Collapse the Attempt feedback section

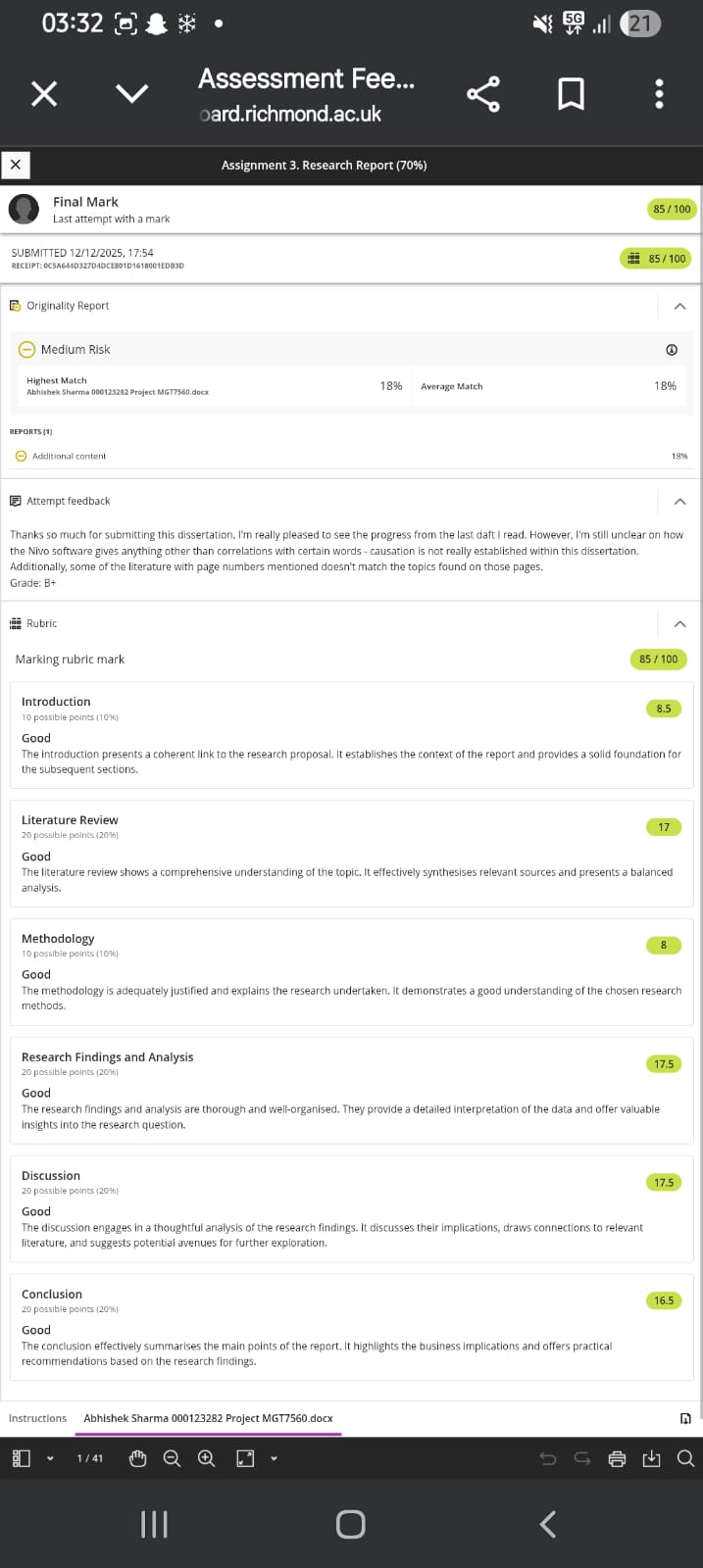(679, 502)
